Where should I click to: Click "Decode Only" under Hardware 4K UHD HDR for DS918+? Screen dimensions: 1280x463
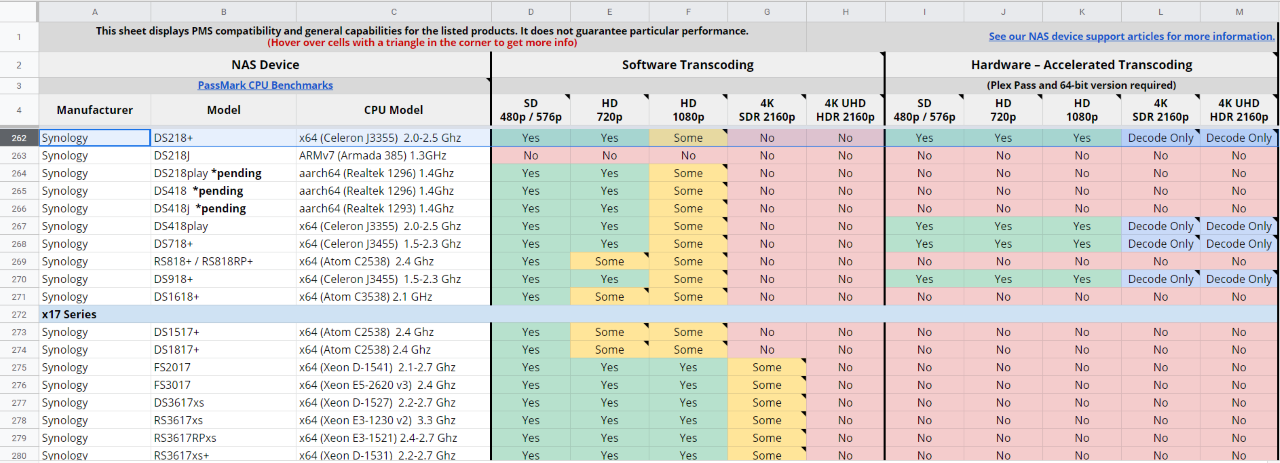(x=1239, y=279)
